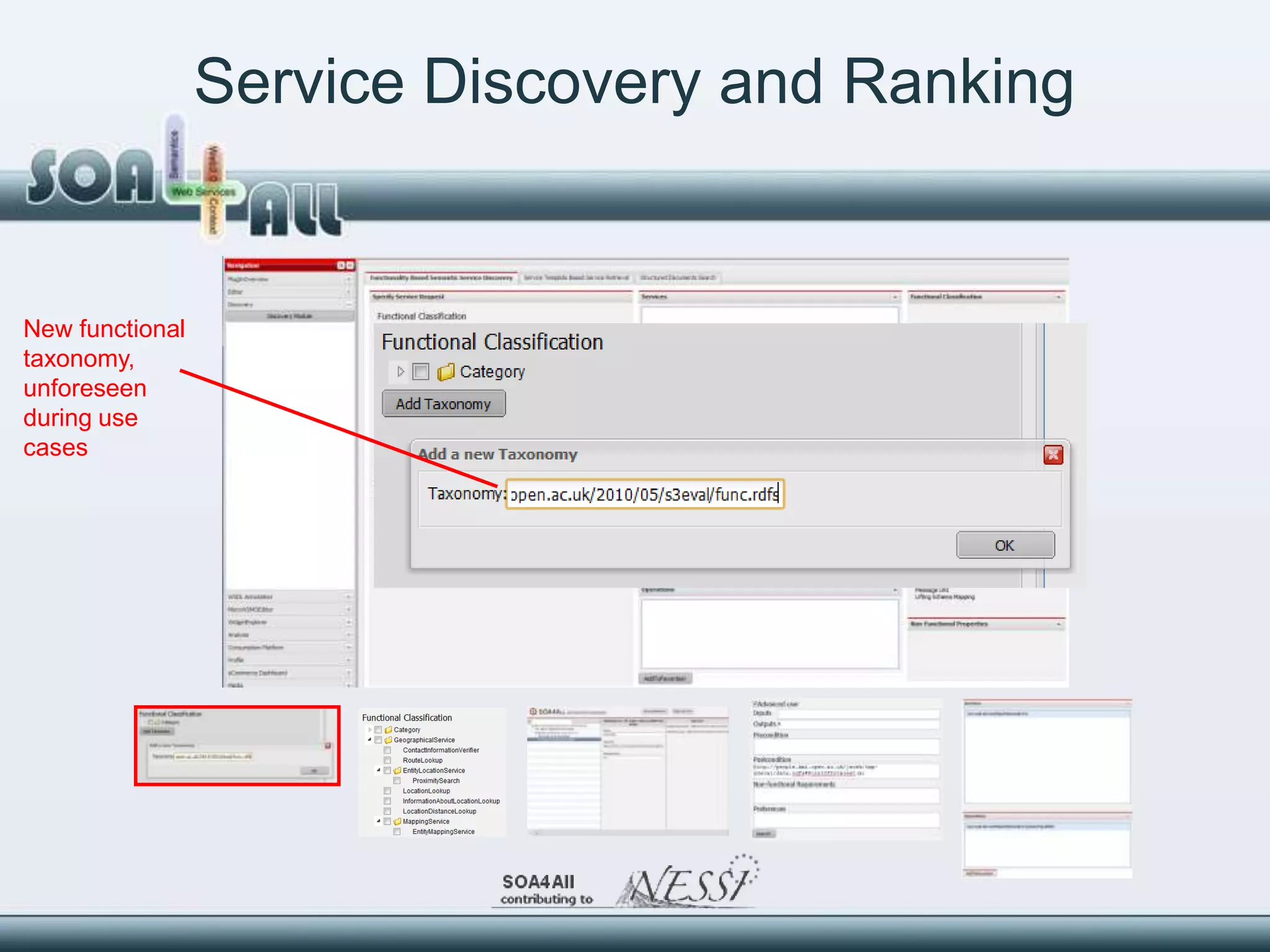Tick the LocationLookup checkbox
Viewport: 1270px width, 952px height.
click(388, 791)
